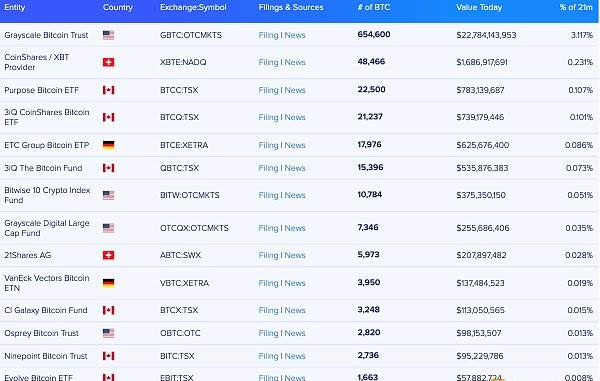600x381 pixels.
Task: Select the GBTC:OTCMKTS symbol cell
Action: click(x=191, y=35)
